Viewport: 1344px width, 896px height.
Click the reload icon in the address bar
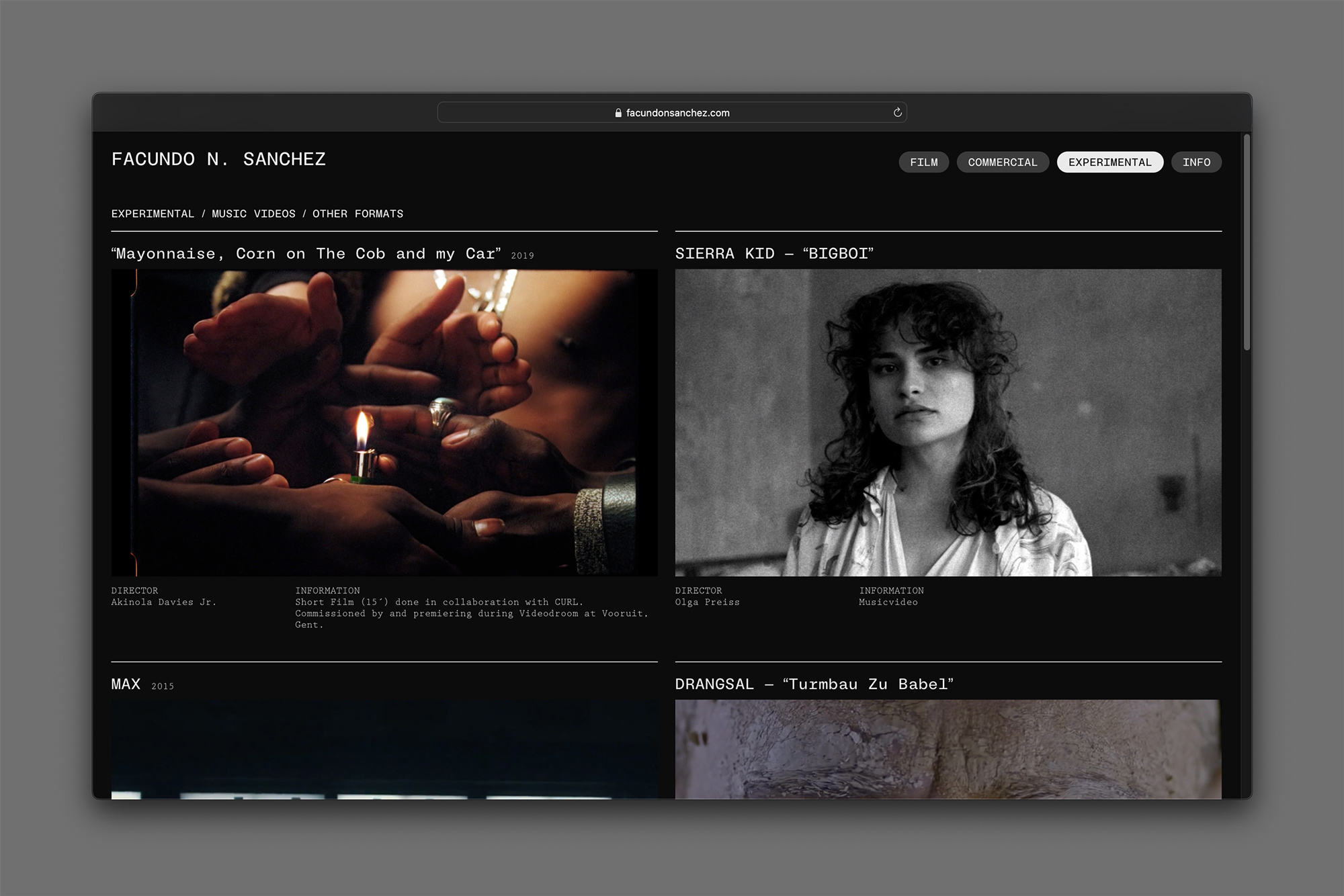click(x=898, y=112)
